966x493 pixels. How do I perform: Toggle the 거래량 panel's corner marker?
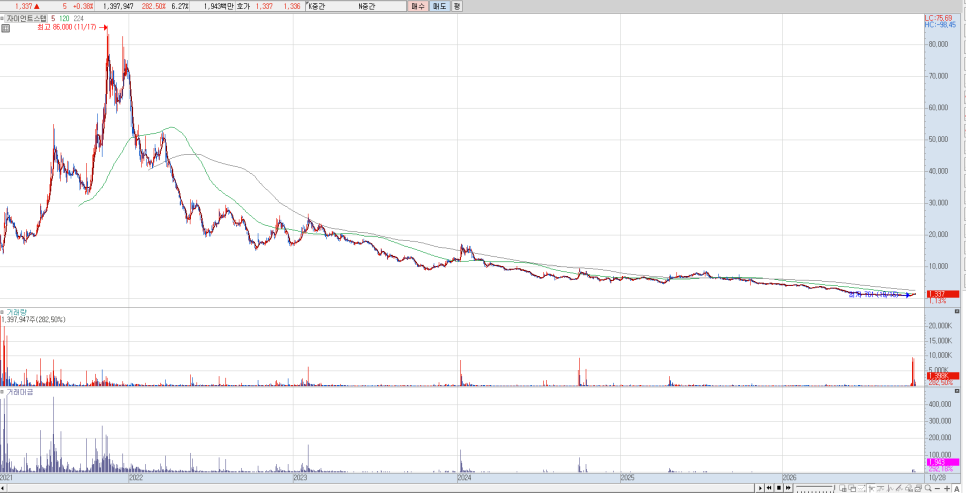click(2, 312)
